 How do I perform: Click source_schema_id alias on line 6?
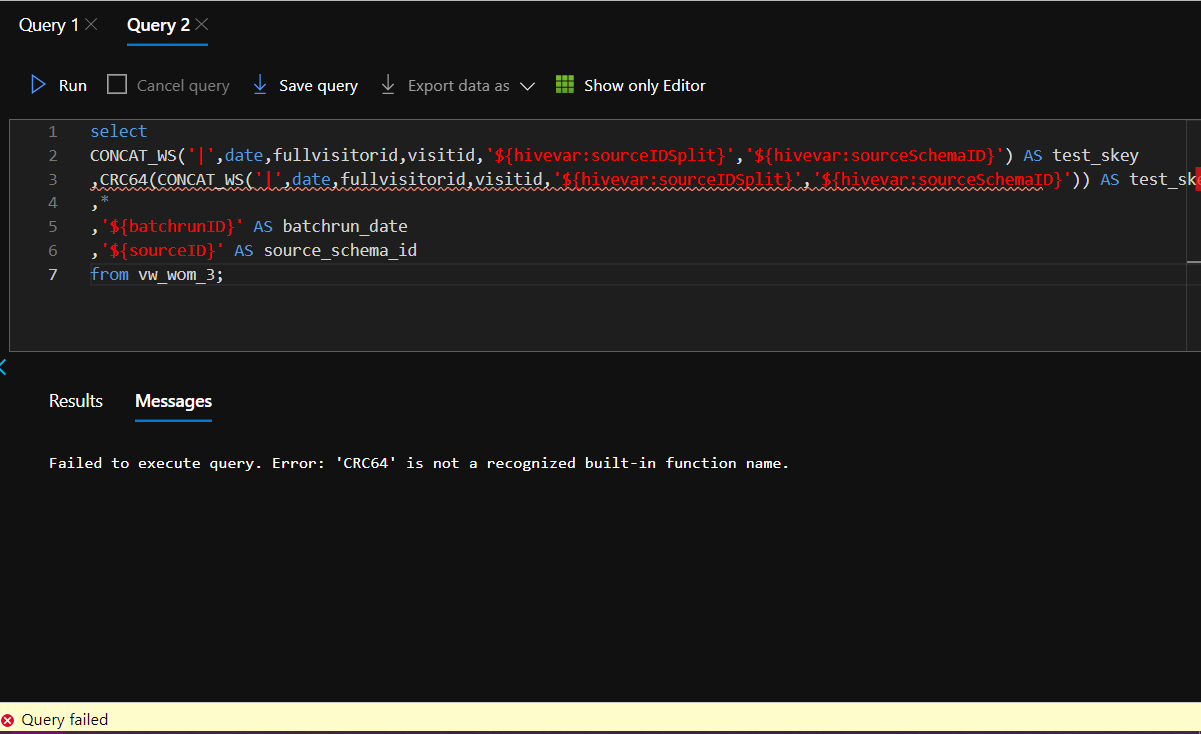[340, 250]
